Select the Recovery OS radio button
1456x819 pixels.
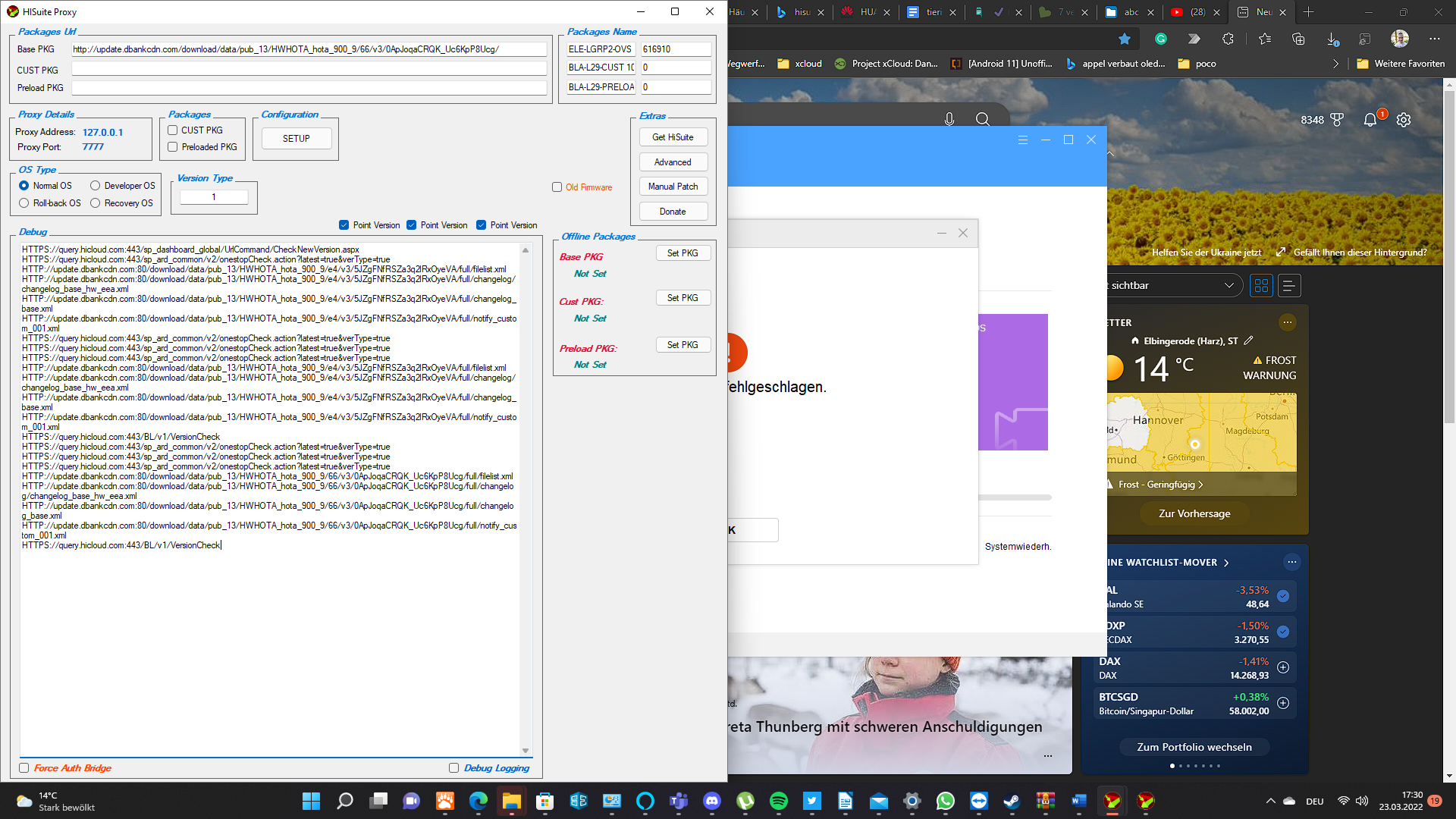[96, 203]
